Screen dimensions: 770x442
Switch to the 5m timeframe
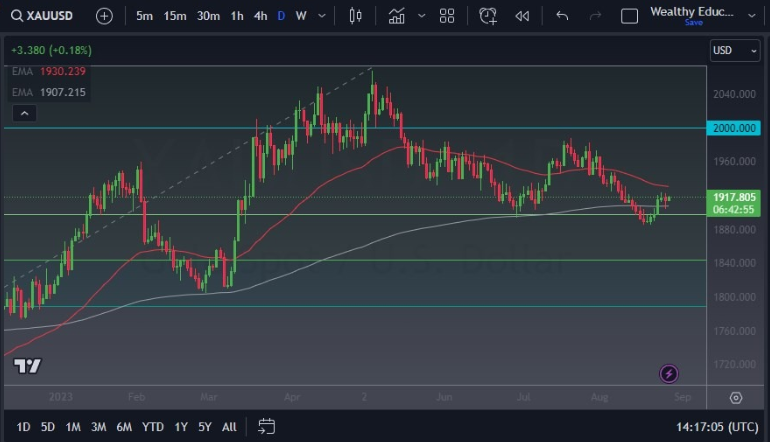[x=145, y=16]
